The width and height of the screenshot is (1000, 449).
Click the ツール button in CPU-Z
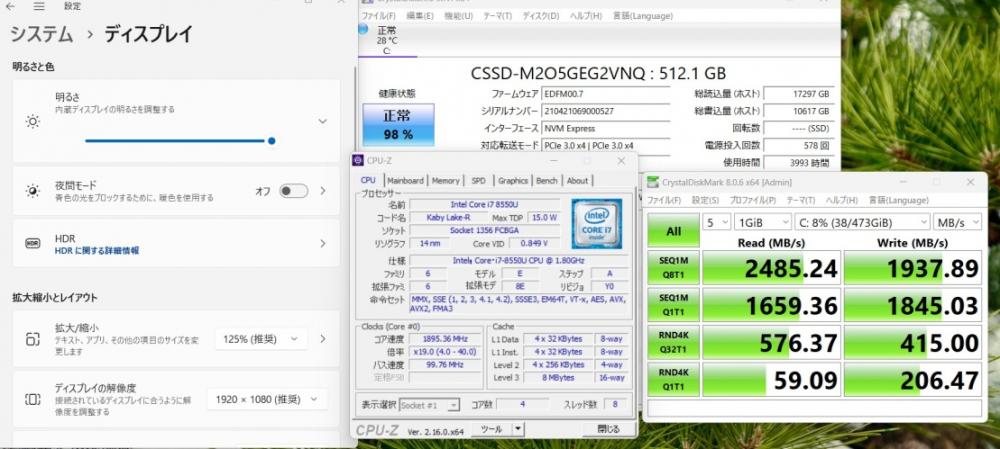491,429
